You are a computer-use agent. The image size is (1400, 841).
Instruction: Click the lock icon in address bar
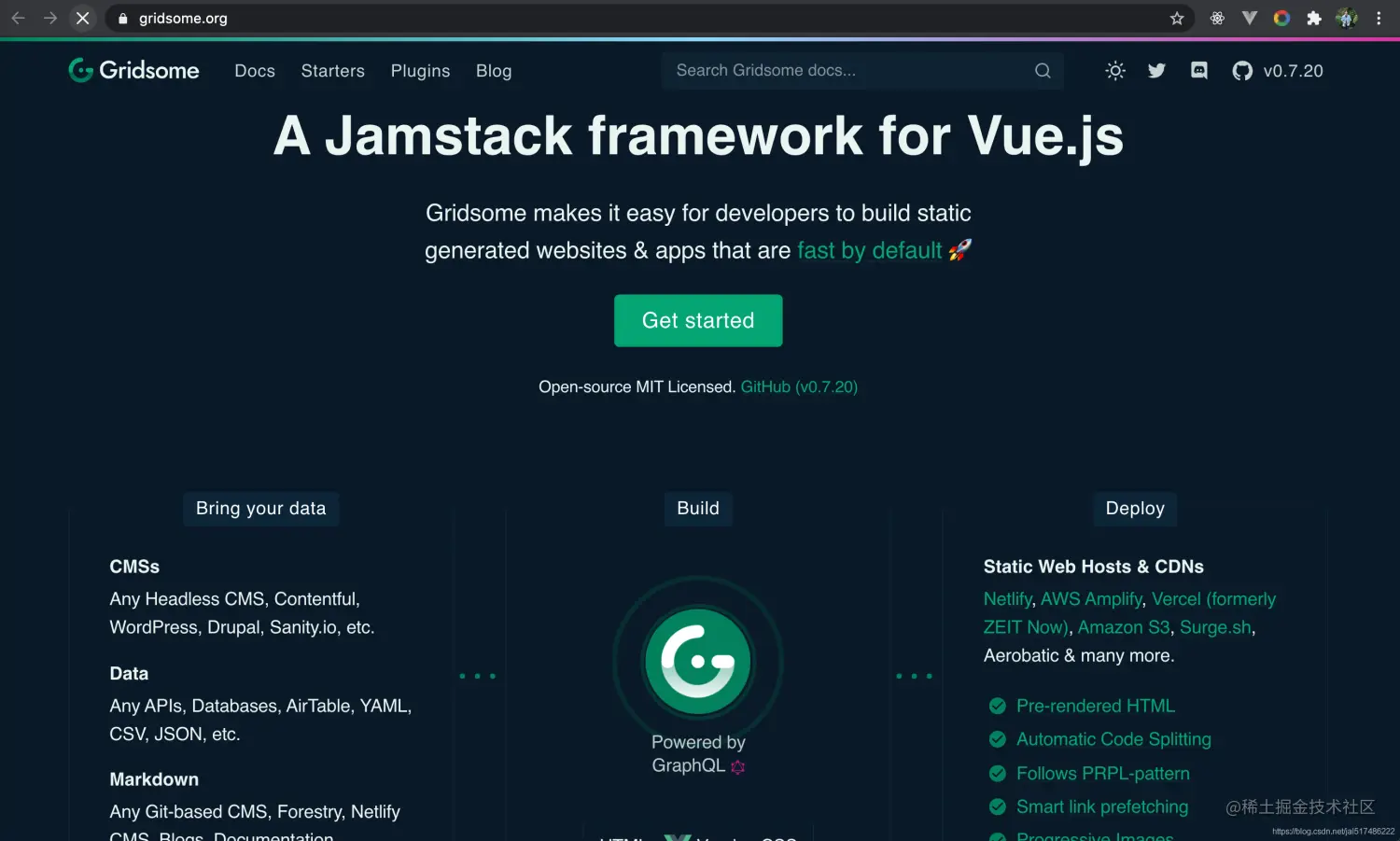123,19
